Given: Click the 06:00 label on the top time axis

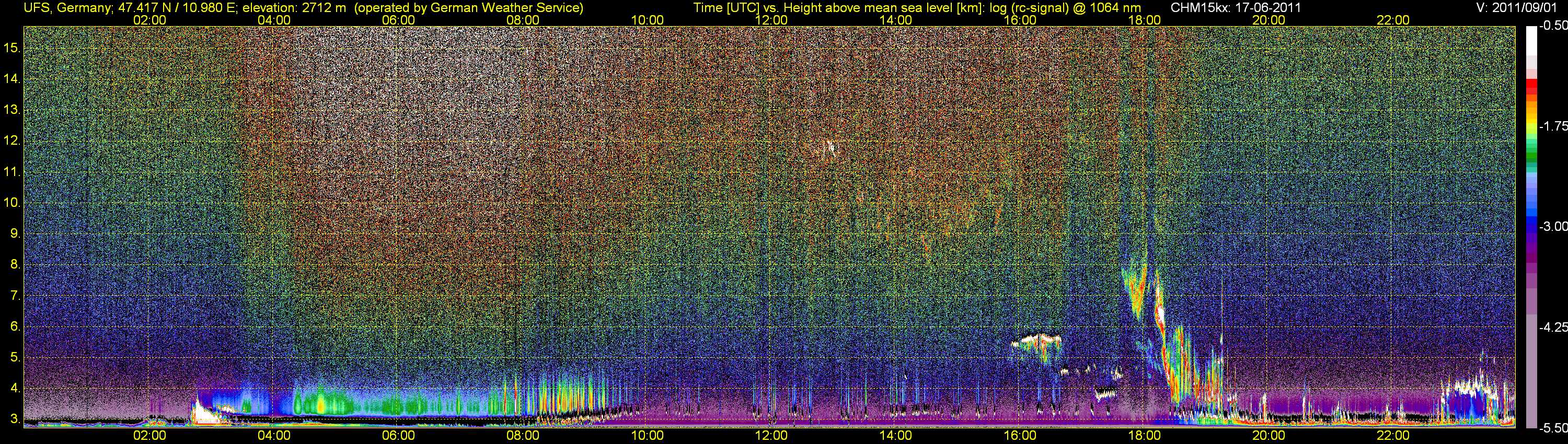Looking at the screenshot, I should (399, 20).
